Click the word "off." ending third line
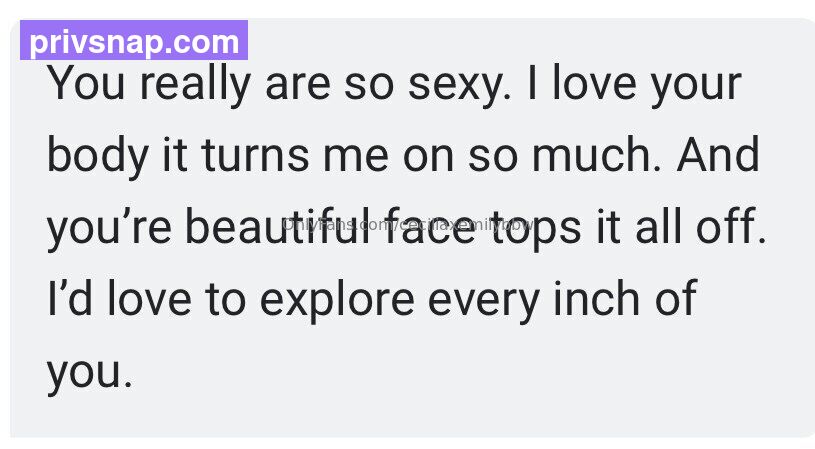The width and height of the screenshot is (815, 449). [x=731, y=226]
